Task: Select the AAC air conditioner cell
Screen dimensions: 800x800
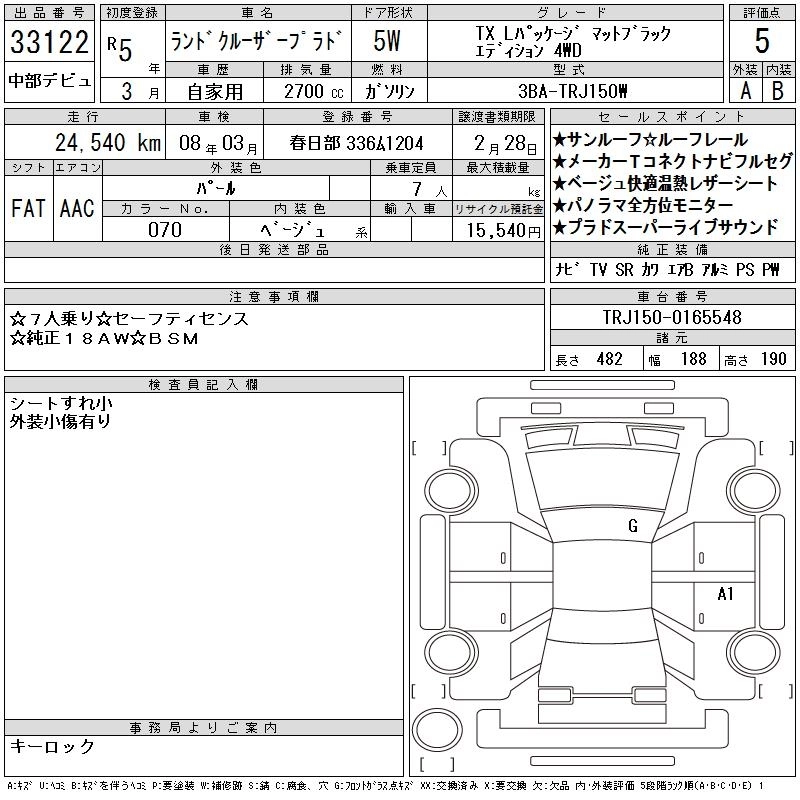Action: pos(76,208)
